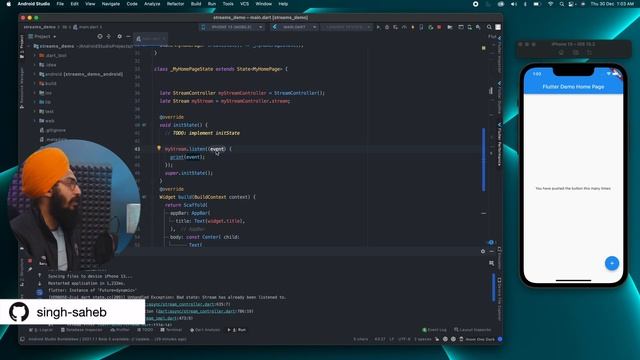
Task: Open the Refactor menu
Action: pyautogui.click(x=176, y=4)
